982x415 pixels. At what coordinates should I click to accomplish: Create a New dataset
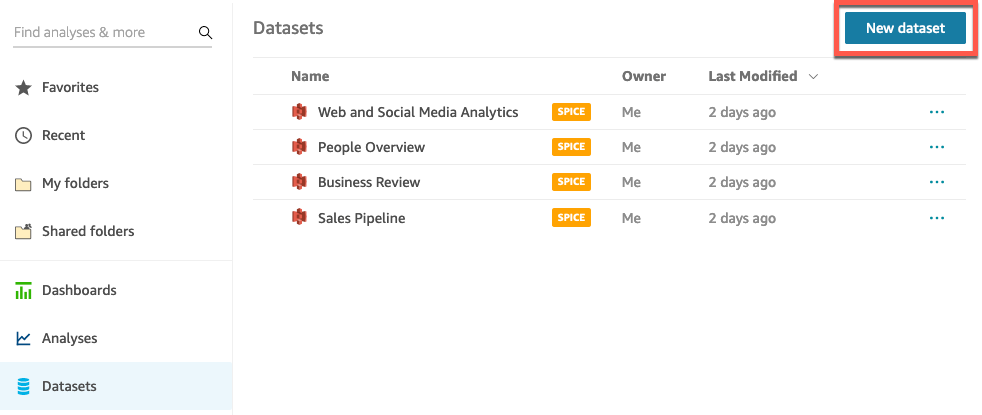(905, 29)
